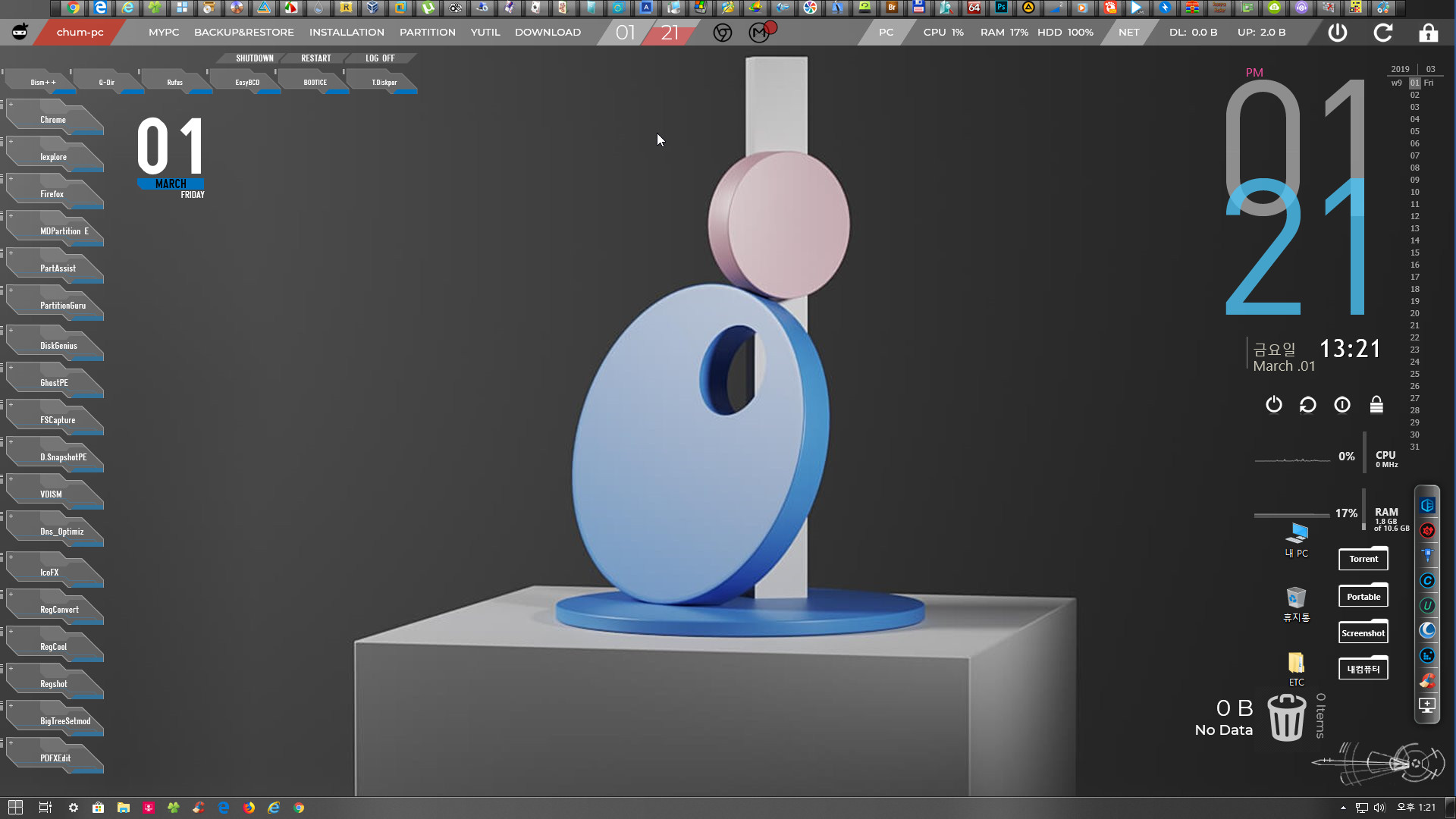Click plus expander beside IcoFX launcher
This screenshot has height=819, width=1456.
(11, 557)
